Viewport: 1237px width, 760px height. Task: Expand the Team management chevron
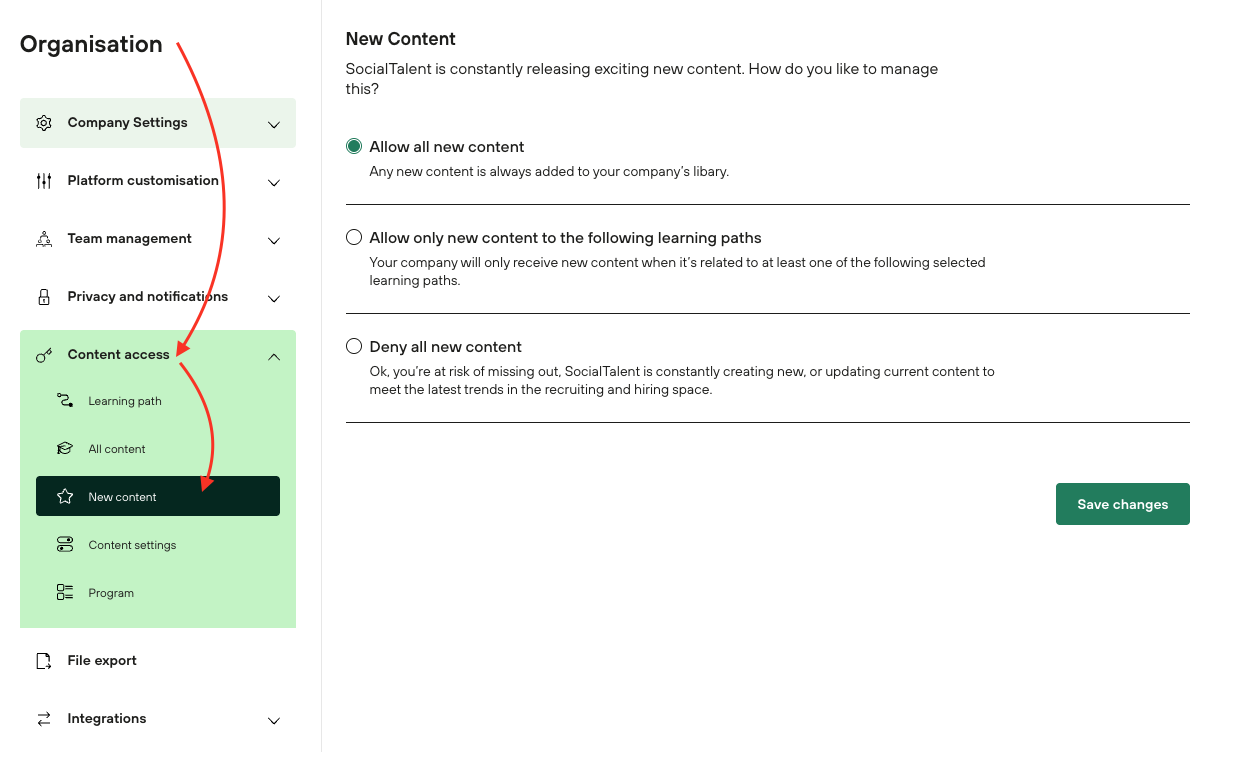[x=274, y=240]
